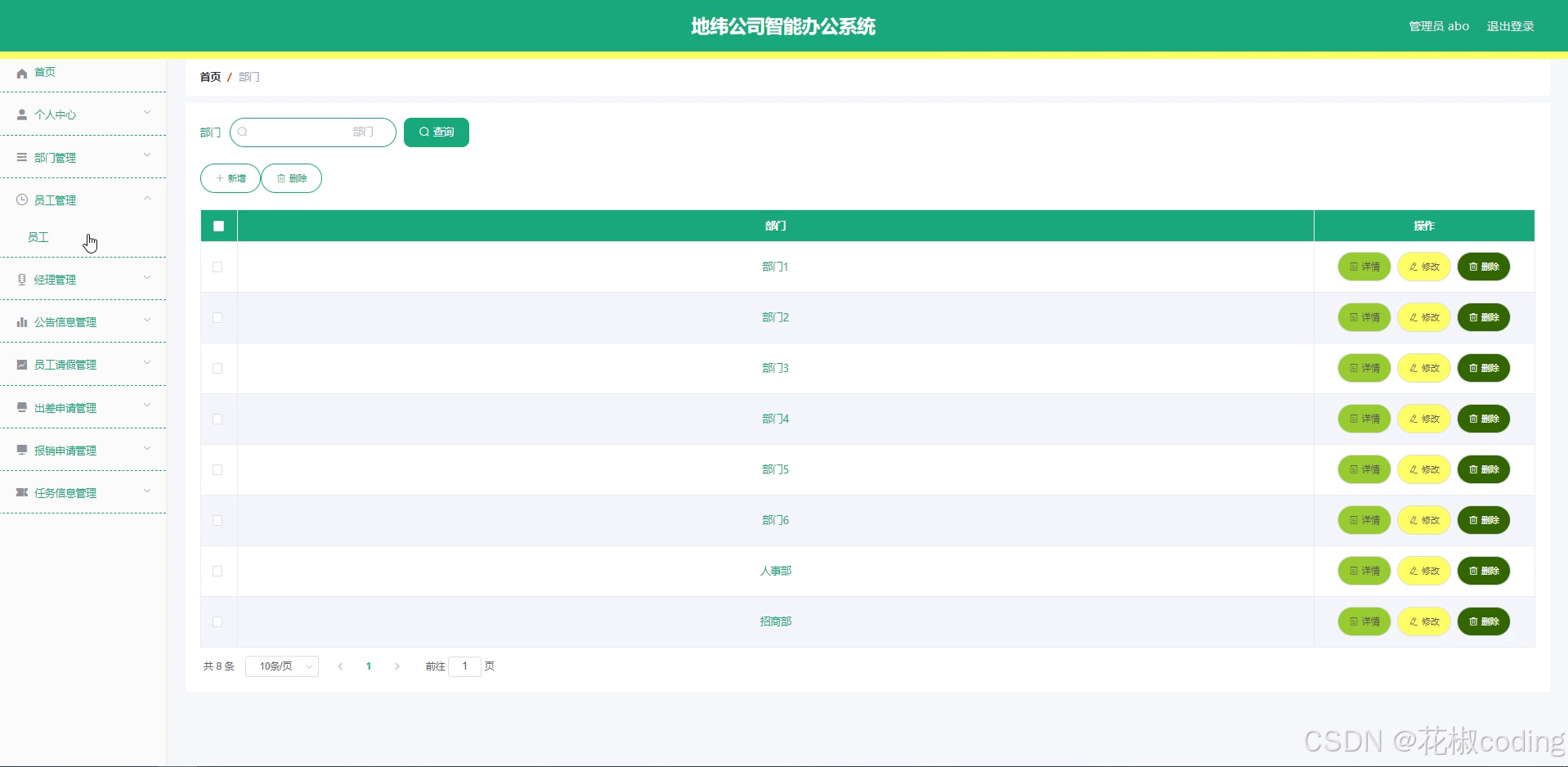This screenshot has height=767, width=1568.
Task: Go to previous page arrow in pagination
Action: (340, 666)
